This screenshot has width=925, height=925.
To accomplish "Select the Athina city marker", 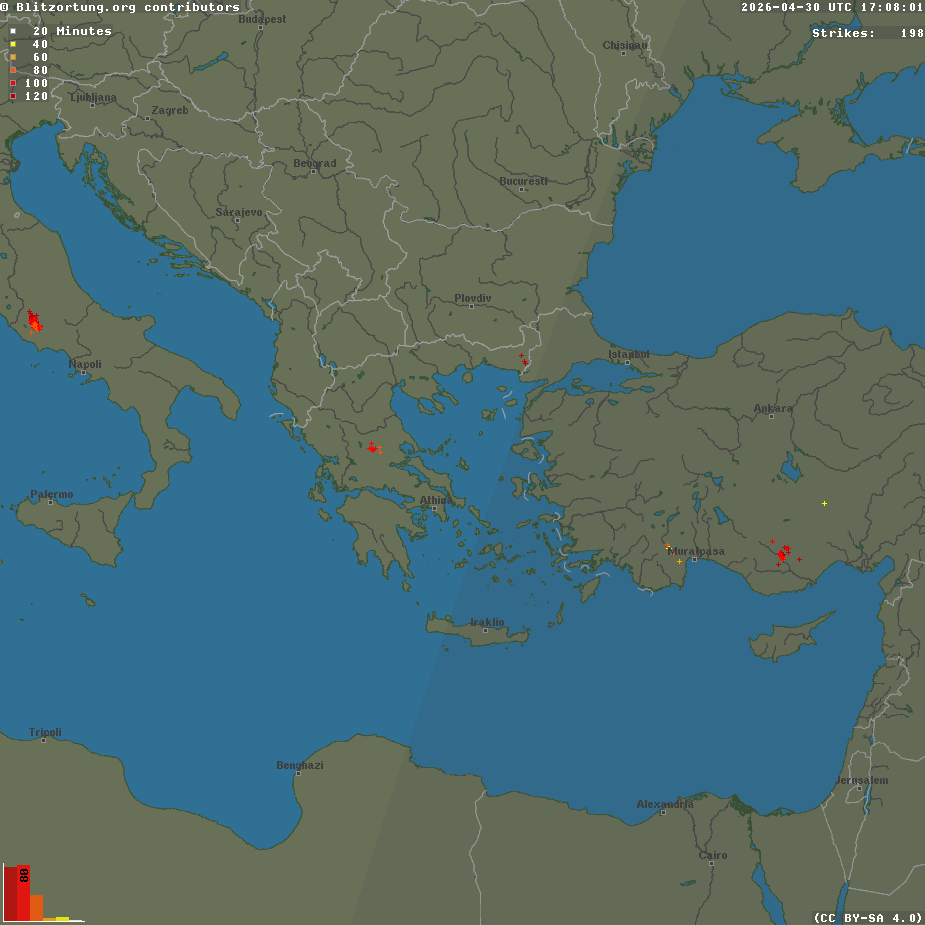I will pyautogui.click(x=435, y=508).
